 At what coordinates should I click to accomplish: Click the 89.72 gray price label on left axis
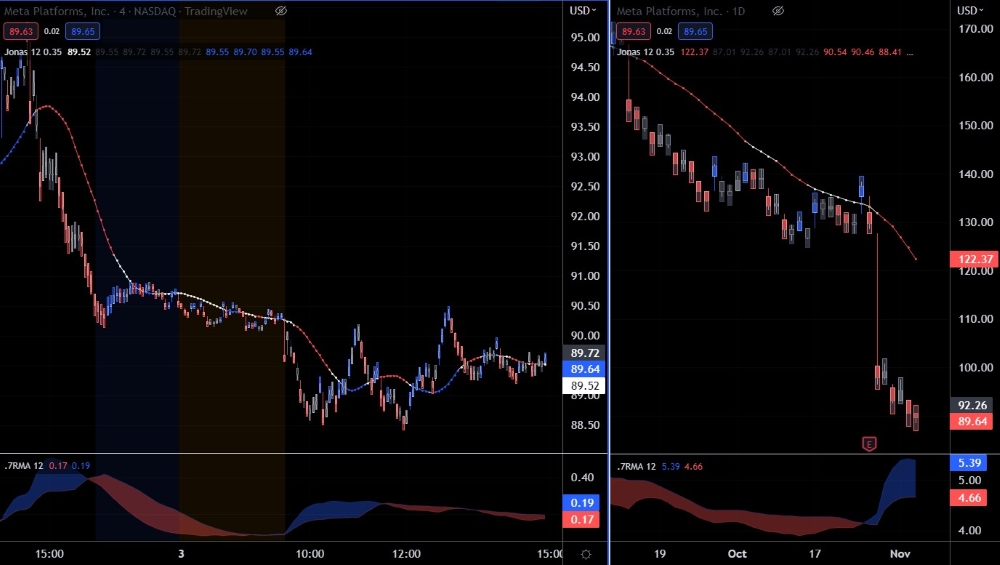(x=585, y=353)
